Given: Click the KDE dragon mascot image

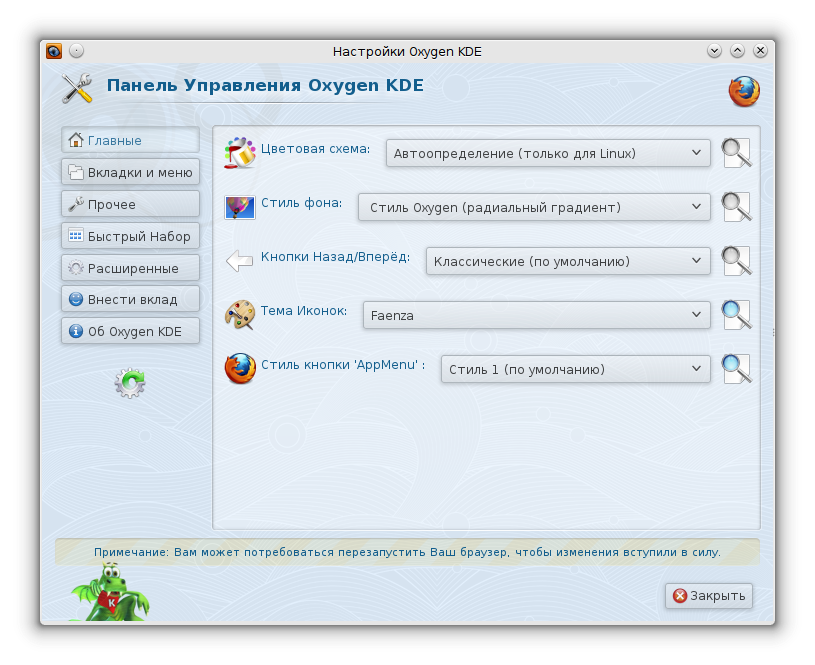Looking at the screenshot, I should [110, 593].
